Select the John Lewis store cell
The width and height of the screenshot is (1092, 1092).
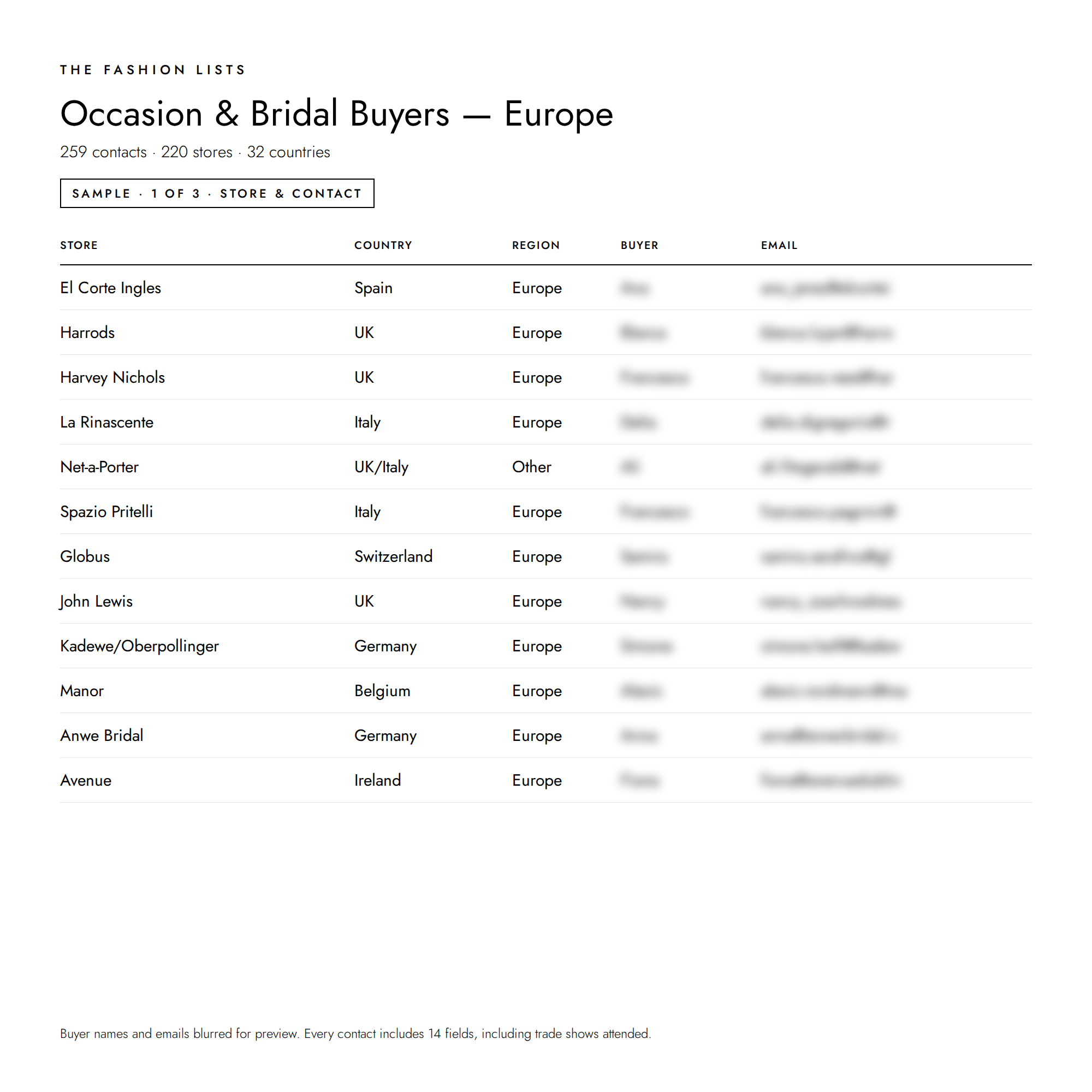point(96,601)
